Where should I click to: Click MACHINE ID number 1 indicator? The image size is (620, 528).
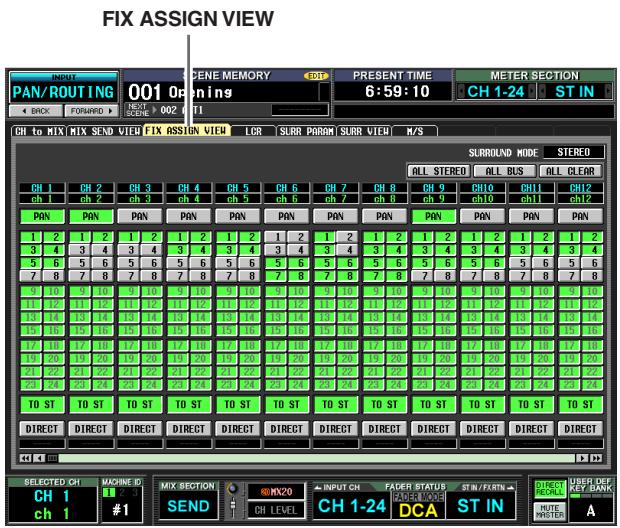coord(109,492)
